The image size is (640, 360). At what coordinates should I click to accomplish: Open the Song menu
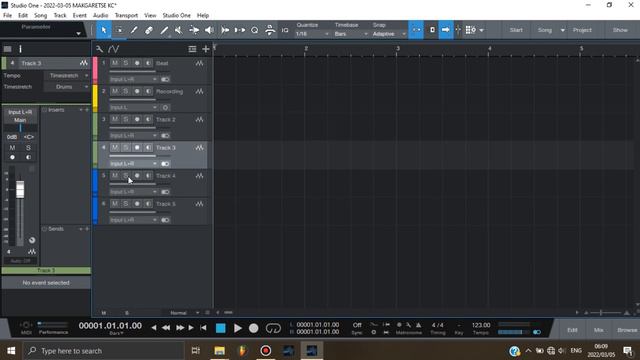[40, 16]
